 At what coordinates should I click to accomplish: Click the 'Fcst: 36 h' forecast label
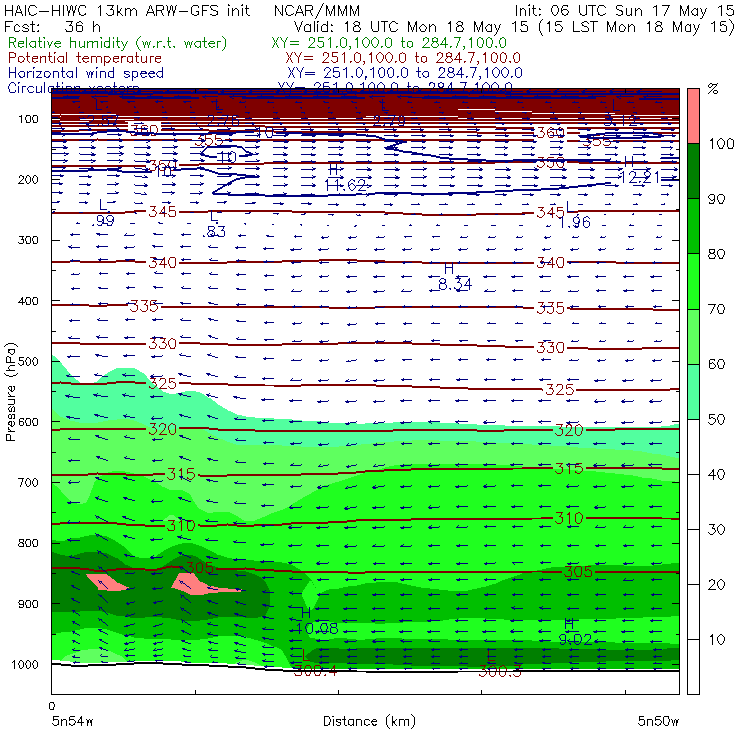[x=52, y=26]
